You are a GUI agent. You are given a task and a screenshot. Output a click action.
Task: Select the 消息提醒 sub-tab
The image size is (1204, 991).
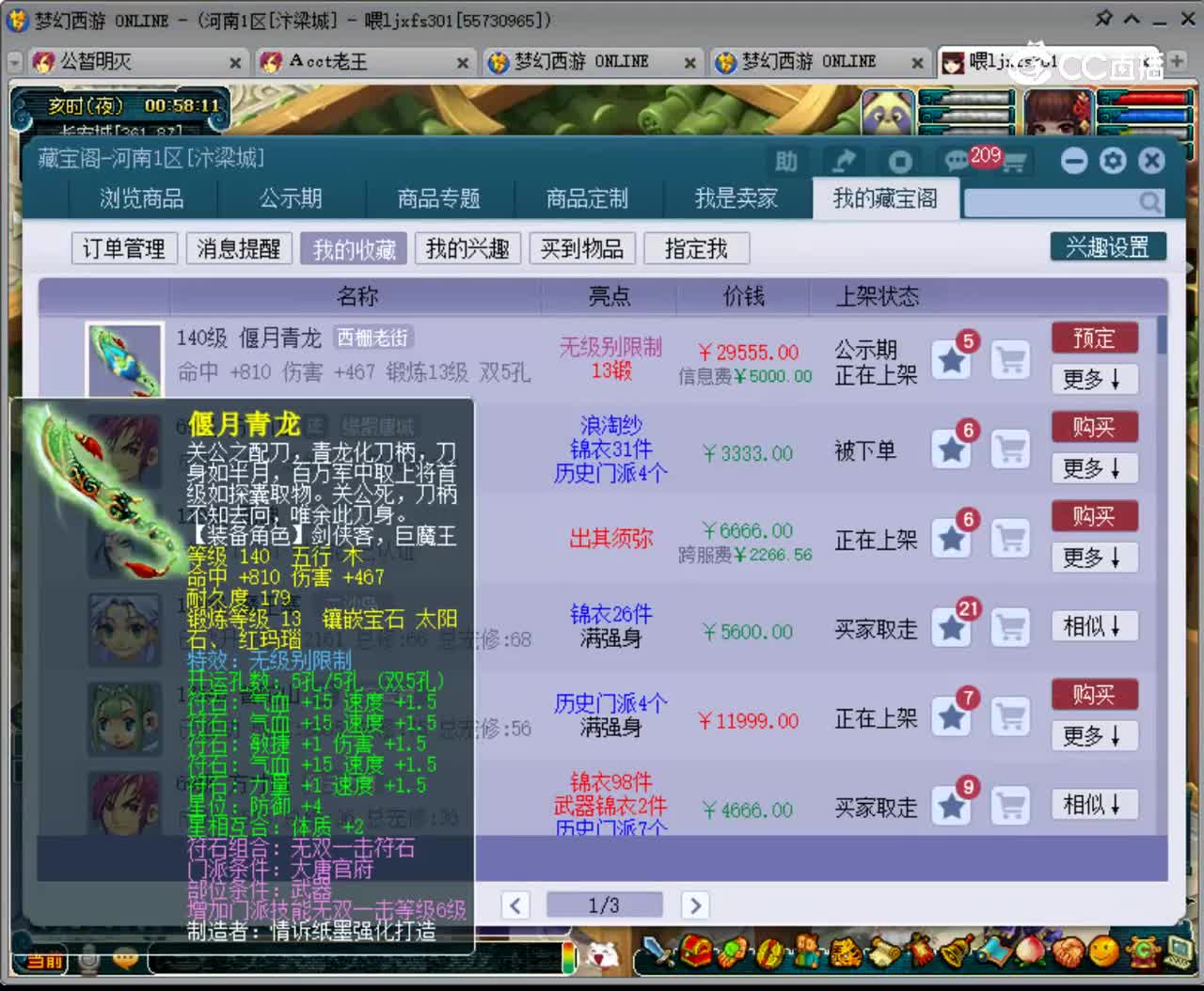(x=239, y=248)
